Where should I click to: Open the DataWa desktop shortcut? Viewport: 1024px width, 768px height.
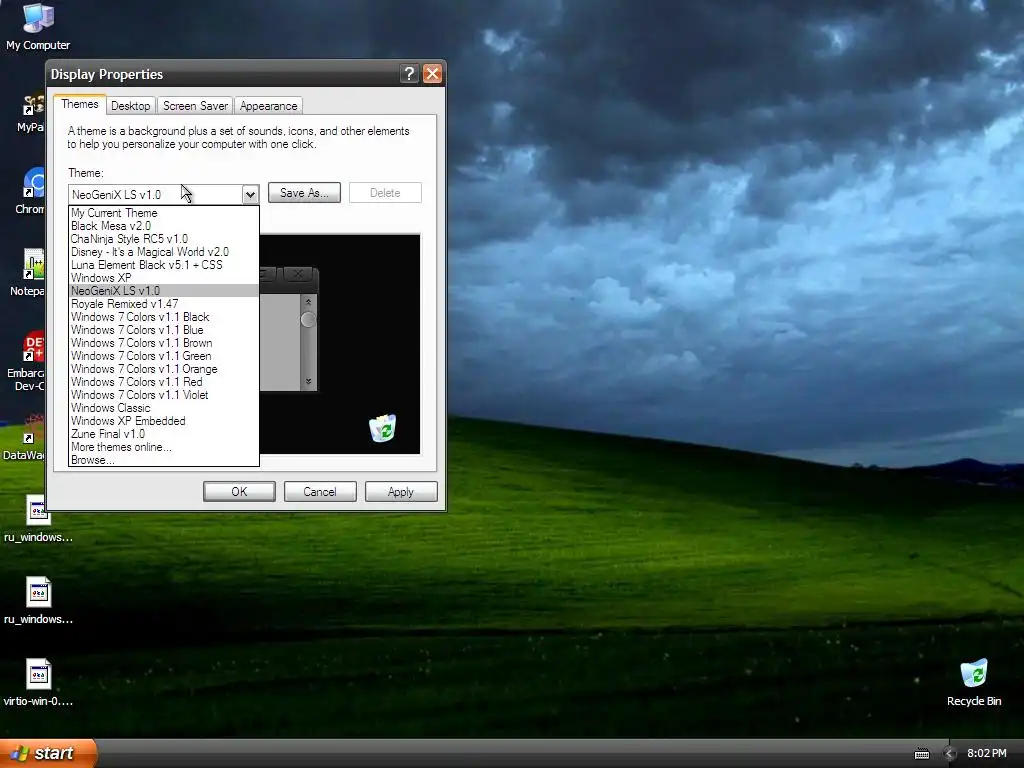click(27, 438)
